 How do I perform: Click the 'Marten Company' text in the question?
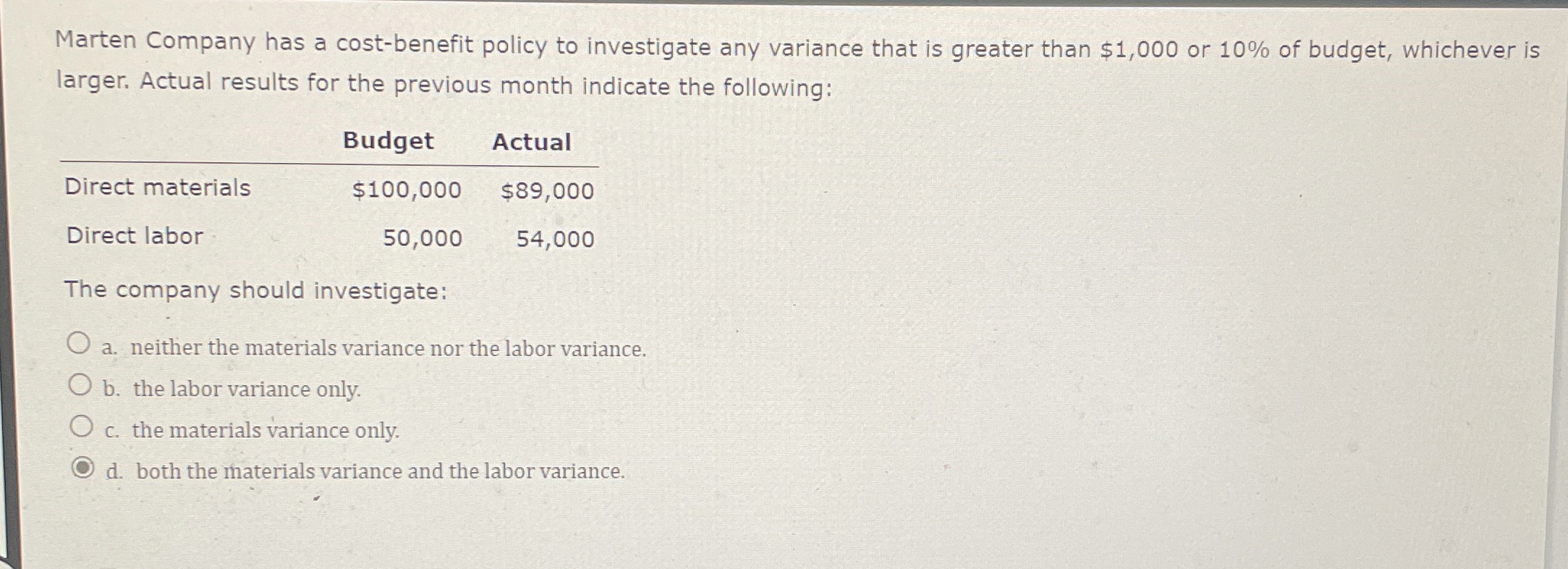[x=156, y=41]
